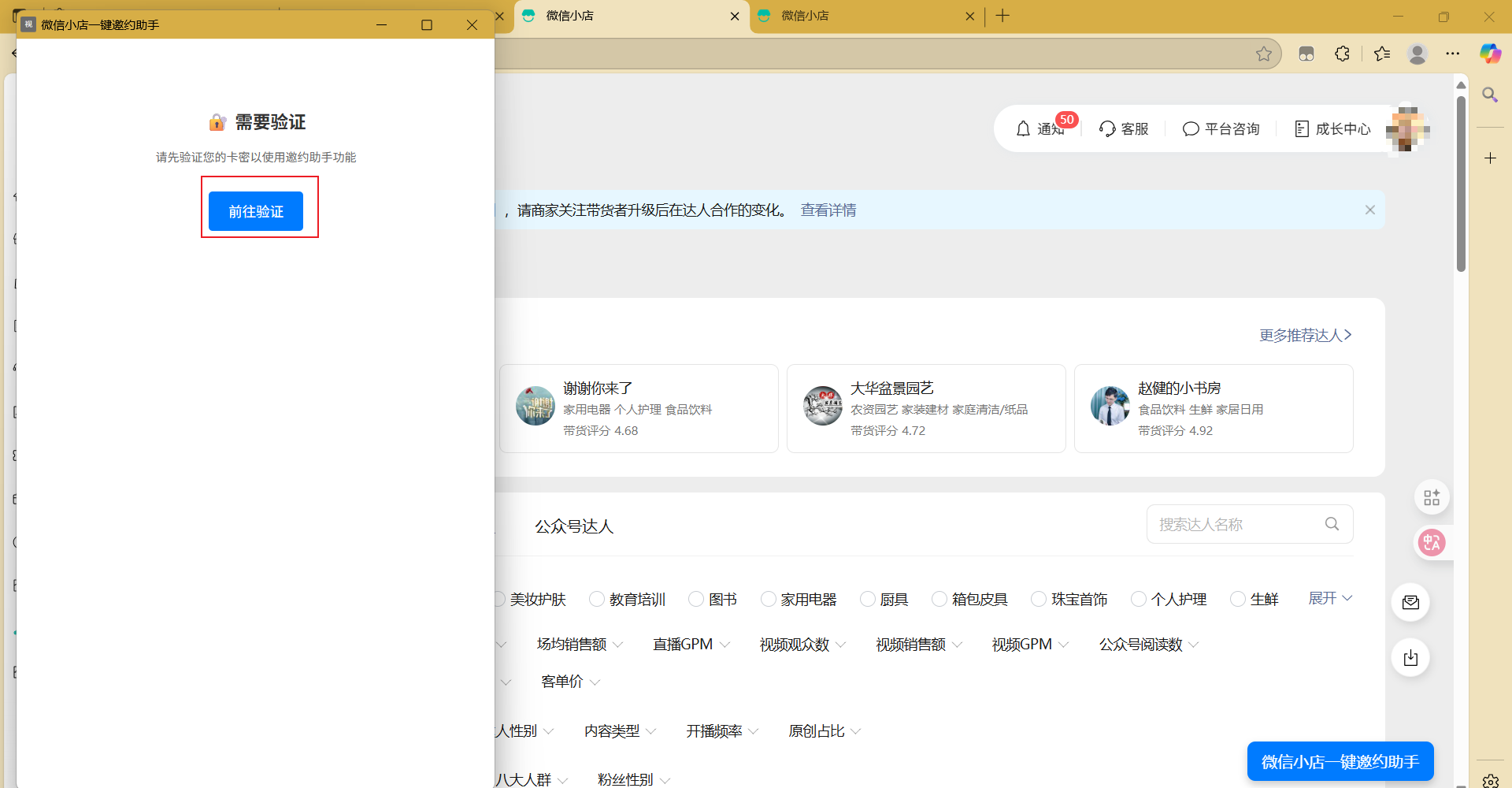Open the Copilot icon
Viewport: 1512px width, 788px height.
pos(1490,54)
